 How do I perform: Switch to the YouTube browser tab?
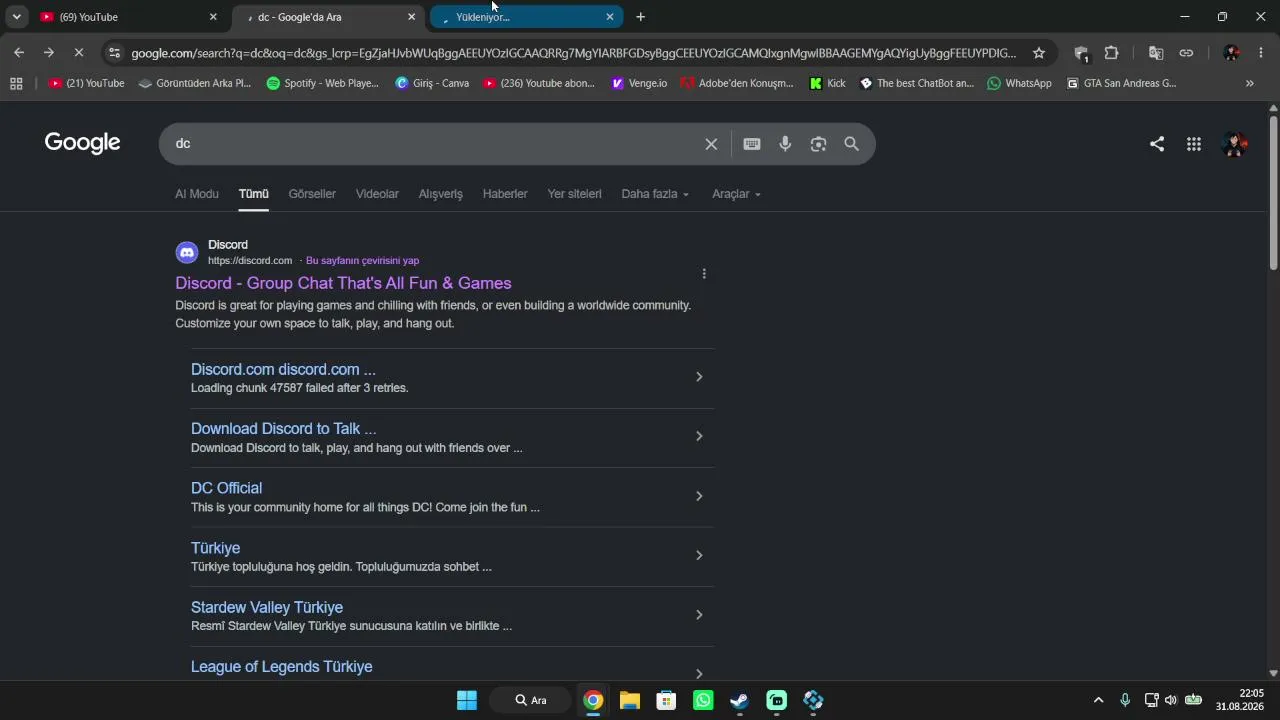pos(129,17)
